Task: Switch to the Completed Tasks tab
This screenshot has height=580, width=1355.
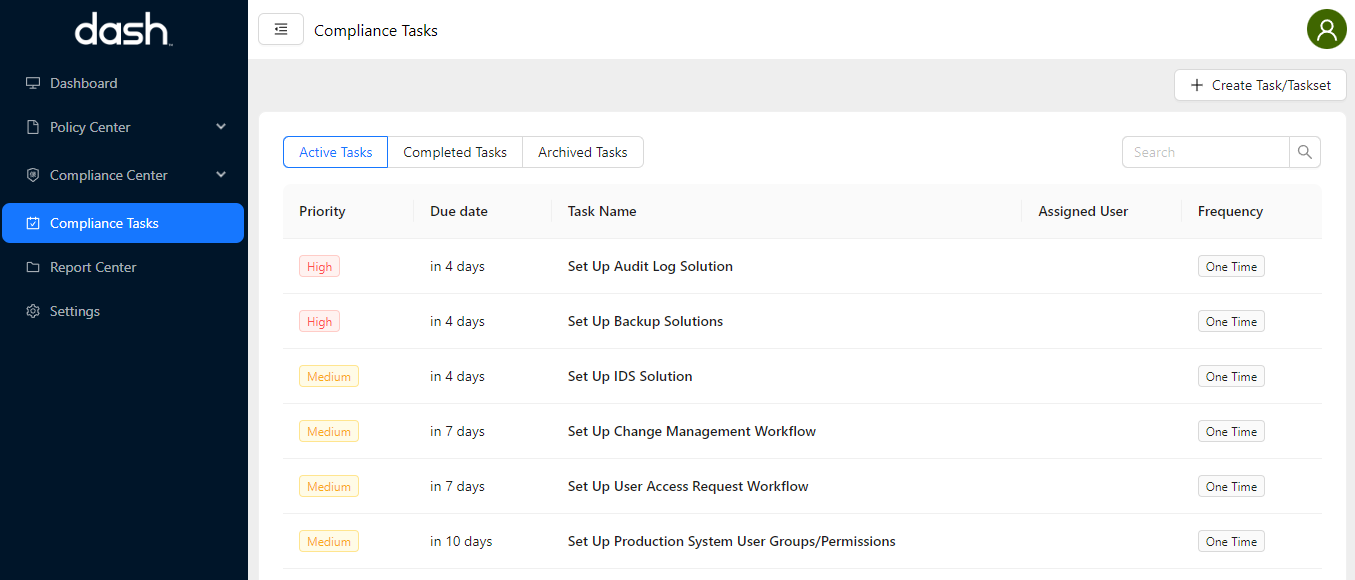Action: point(455,152)
